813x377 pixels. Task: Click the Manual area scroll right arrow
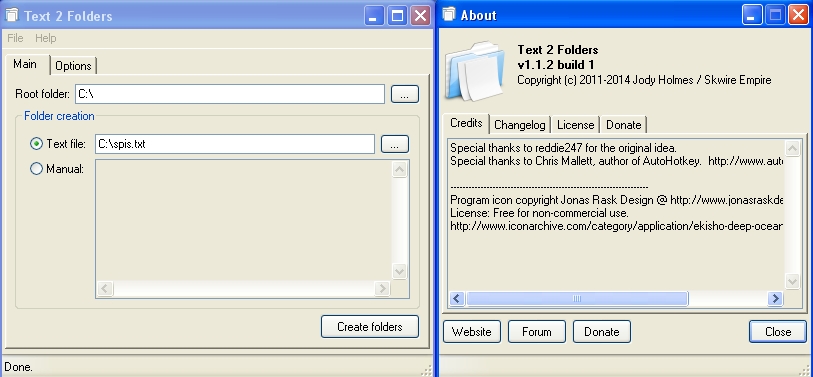click(382, 288)
